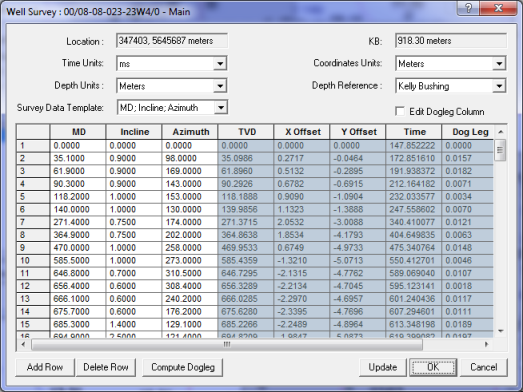Click the horizontal scroll left arrow

point(23,344)
